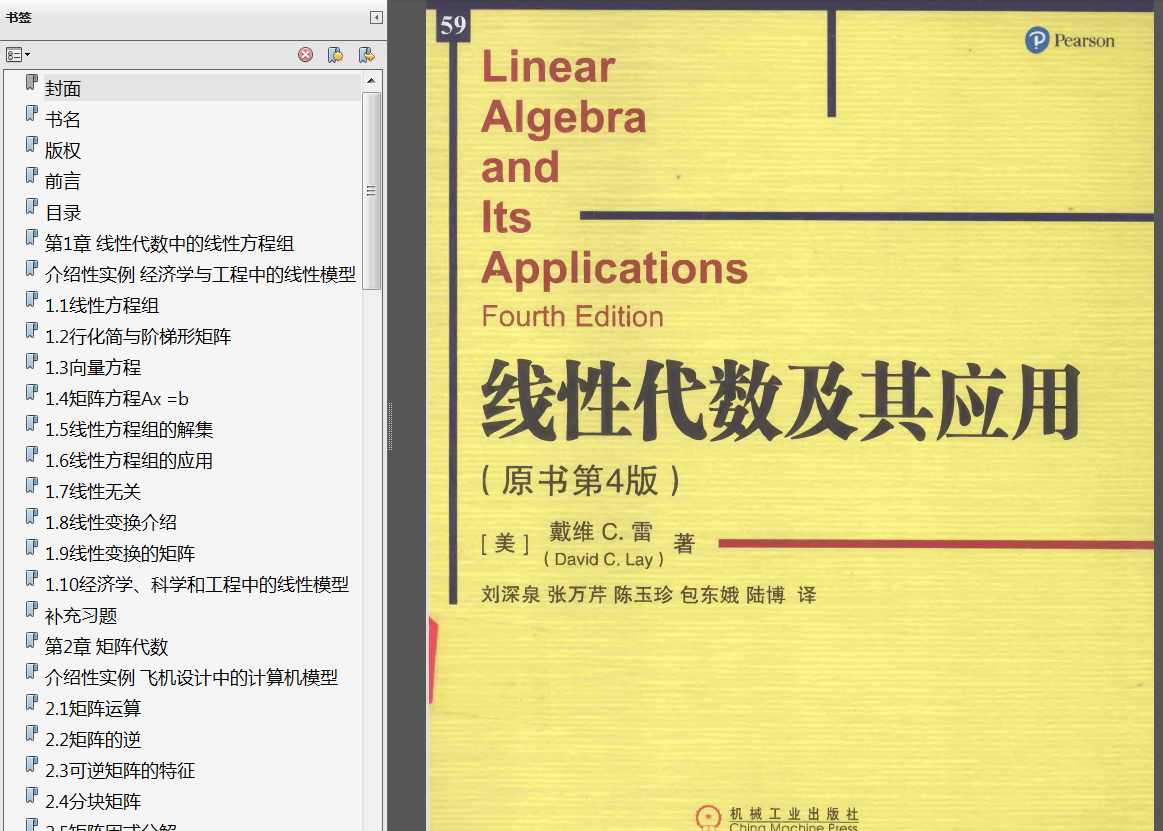Jump to the 版权 bookmark
The height and width of the screenshot is (831, 1163).
63,151
